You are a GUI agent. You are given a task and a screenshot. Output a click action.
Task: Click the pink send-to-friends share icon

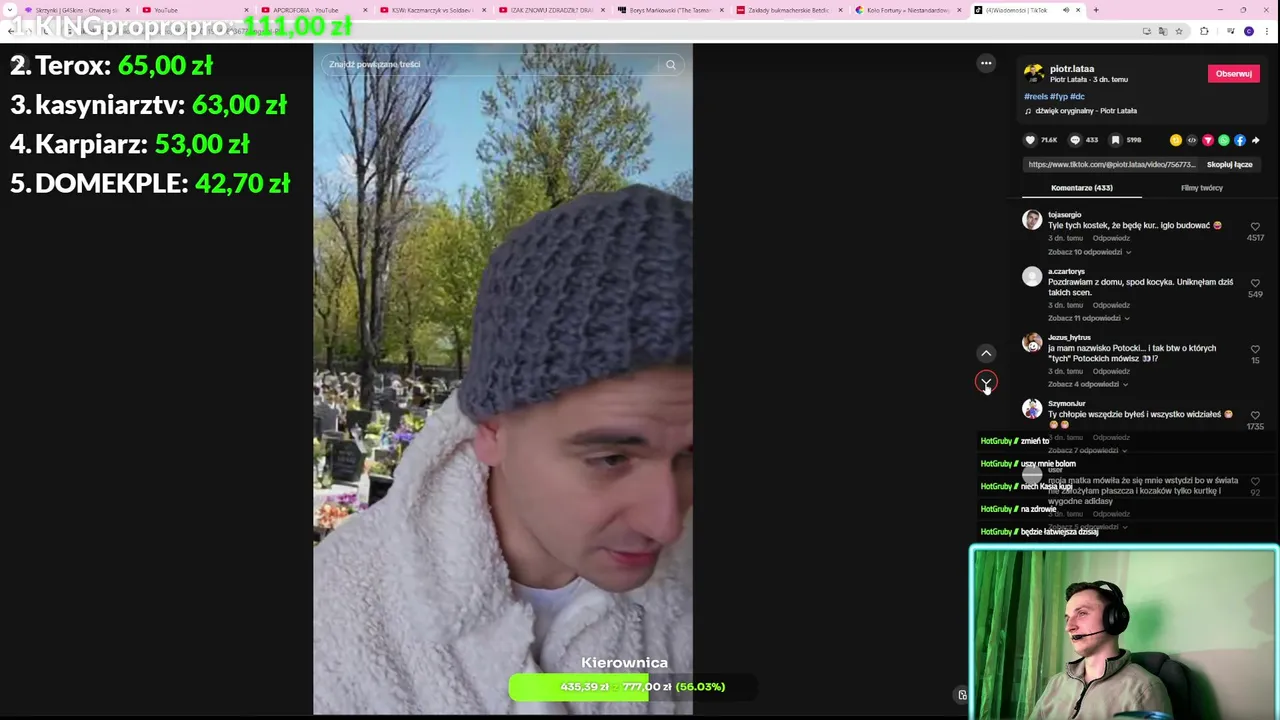[1208, 140]
